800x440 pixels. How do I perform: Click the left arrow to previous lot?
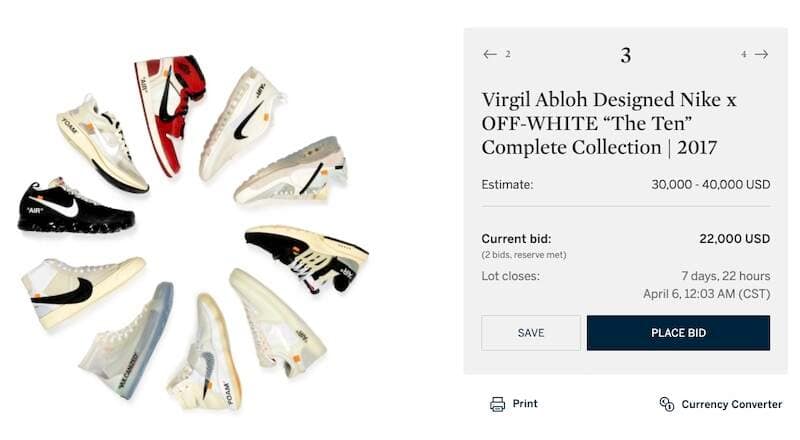(490, 54)
